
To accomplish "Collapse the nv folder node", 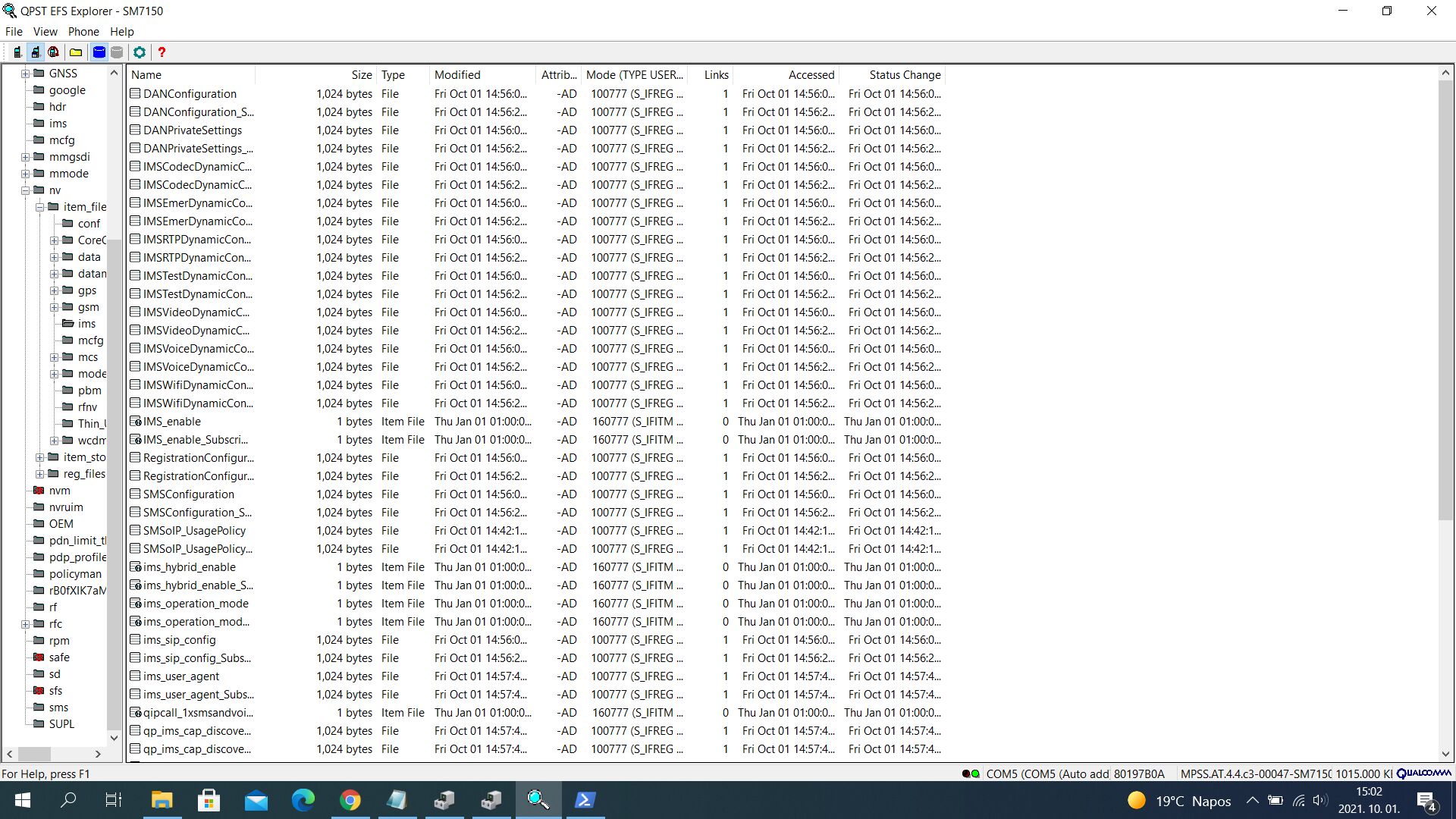I will [25, 190].
